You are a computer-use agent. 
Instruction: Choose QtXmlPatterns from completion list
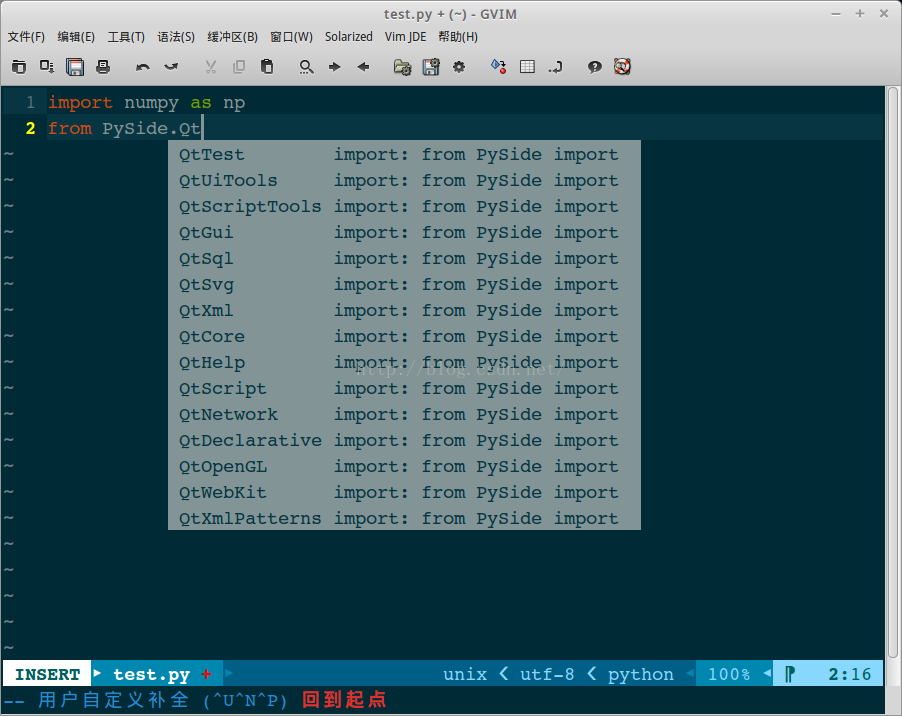coord(404,518)
